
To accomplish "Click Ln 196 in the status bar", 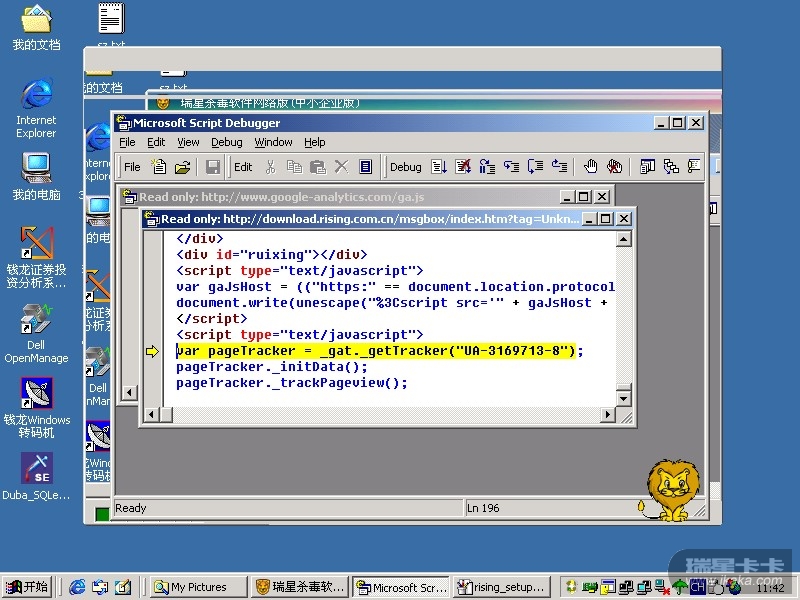I will point(483,508).
